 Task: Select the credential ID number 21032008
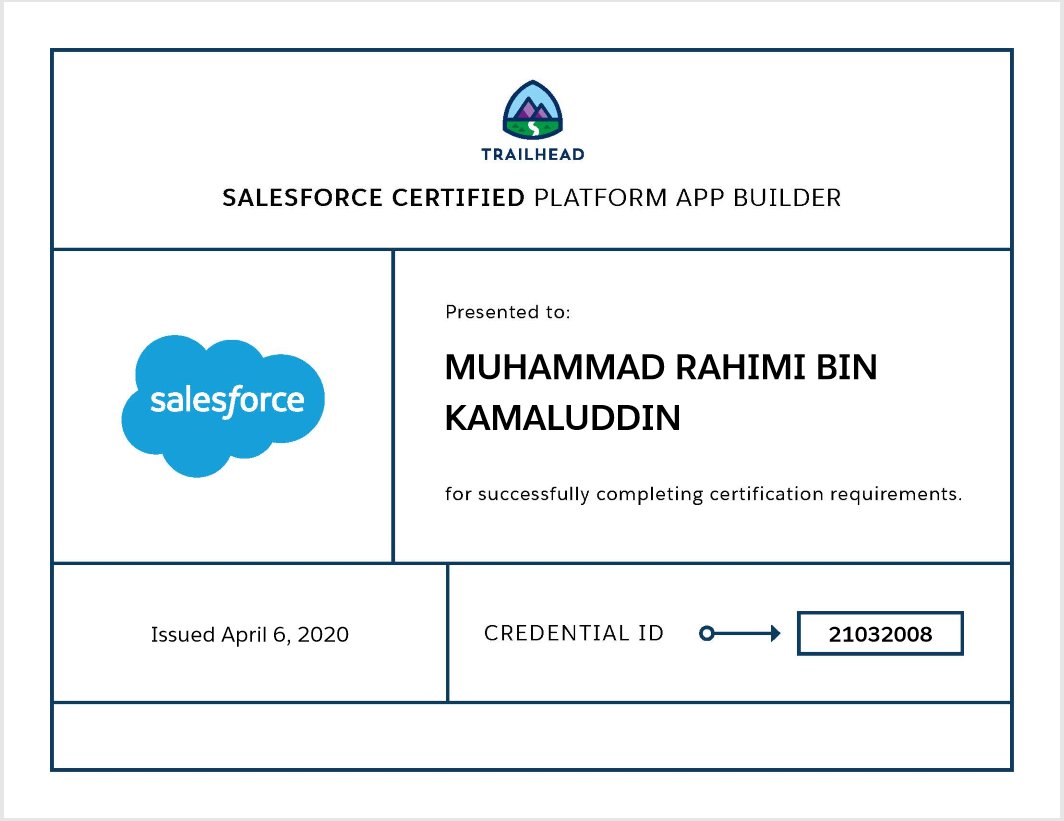(x=880, y=634)
